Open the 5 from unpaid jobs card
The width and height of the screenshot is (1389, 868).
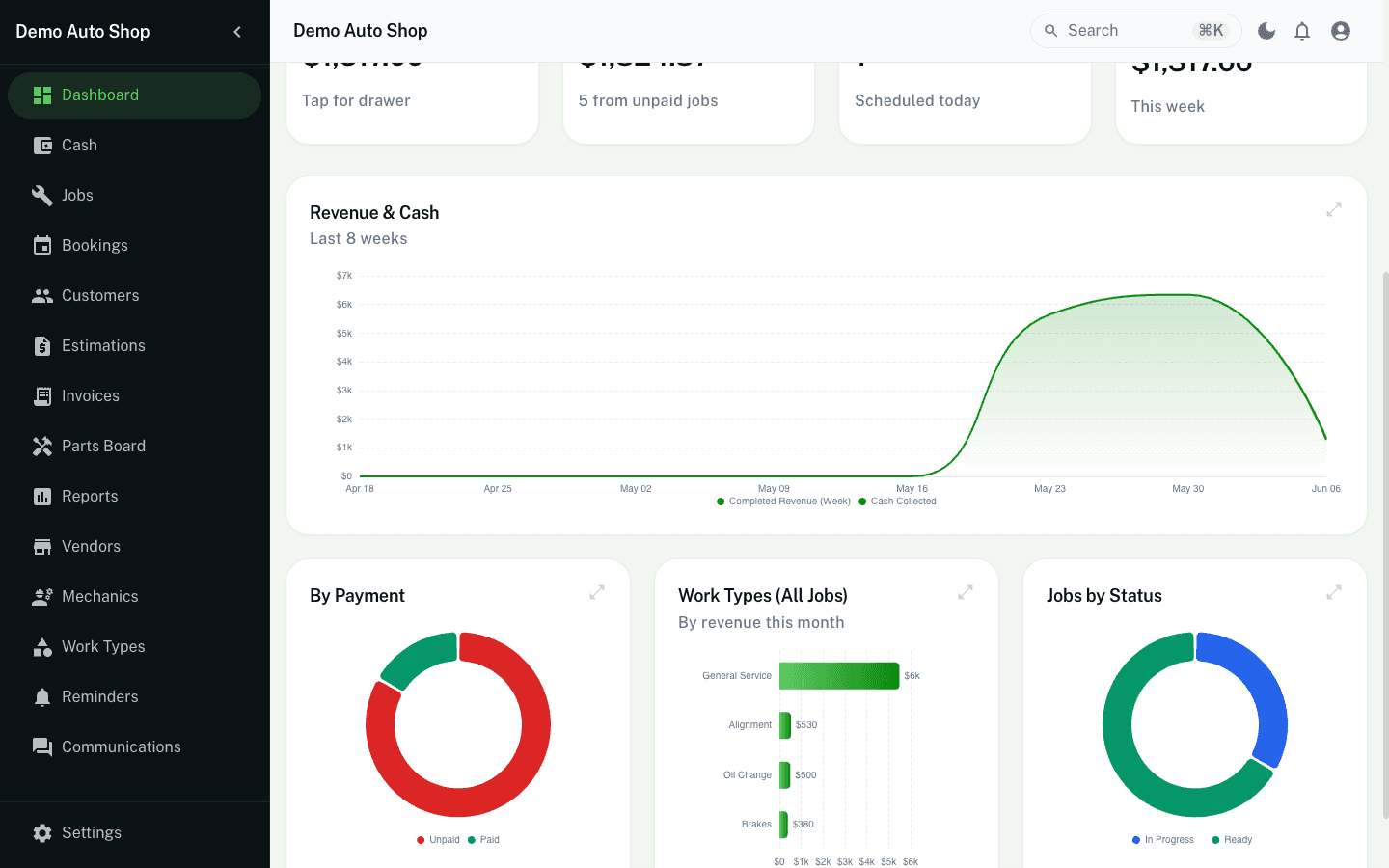689,103
